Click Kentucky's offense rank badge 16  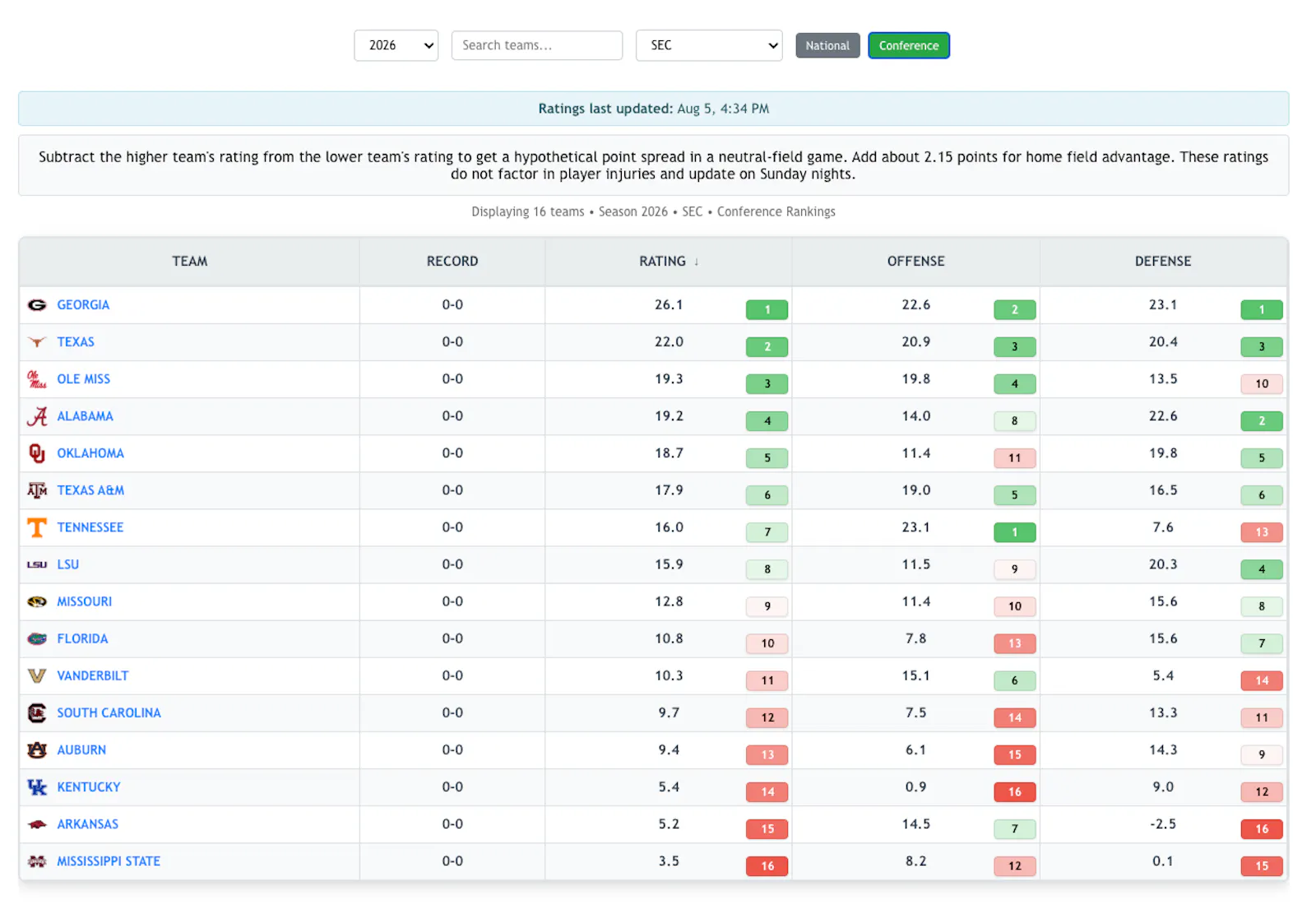point(1015,792)
